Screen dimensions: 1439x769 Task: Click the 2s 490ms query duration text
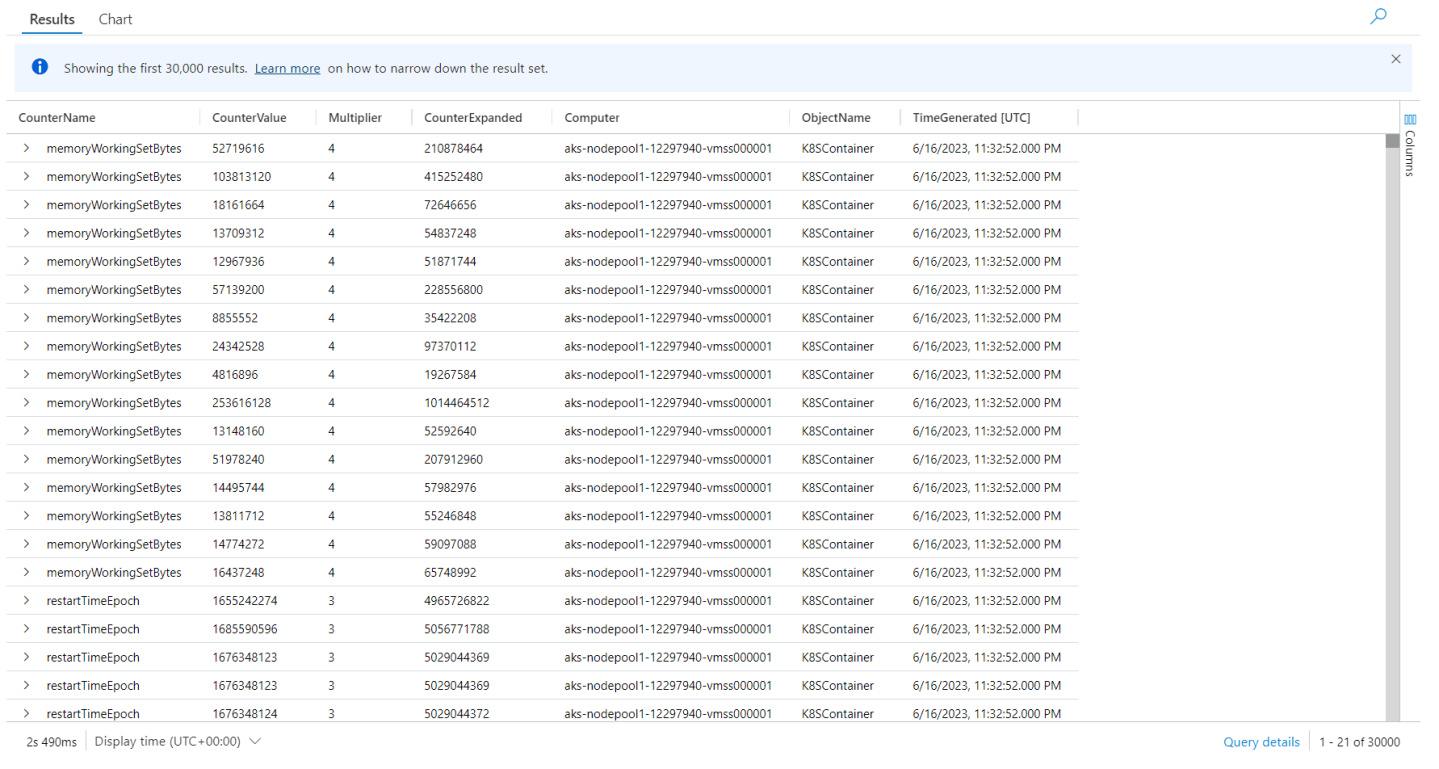tap(50, 742)
